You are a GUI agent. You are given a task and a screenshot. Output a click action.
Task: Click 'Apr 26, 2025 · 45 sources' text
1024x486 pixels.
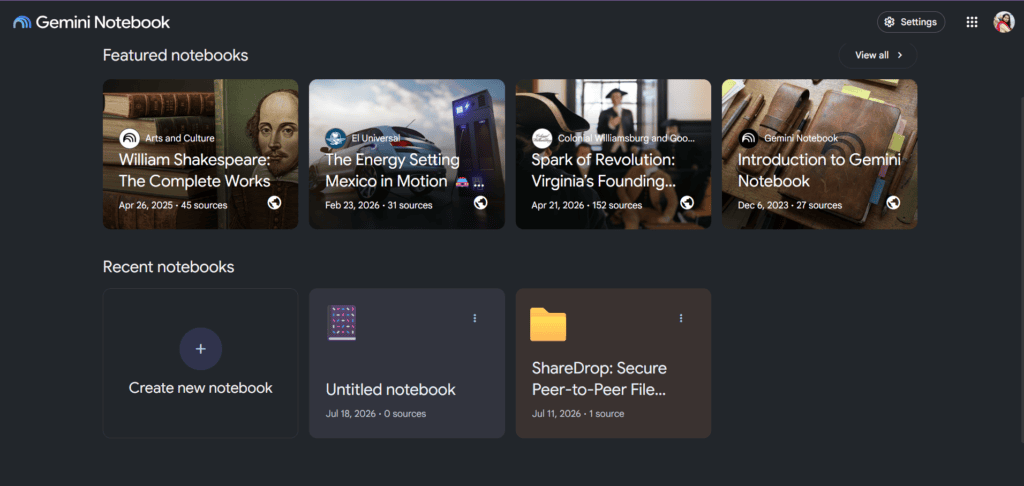tap(173, 205)
